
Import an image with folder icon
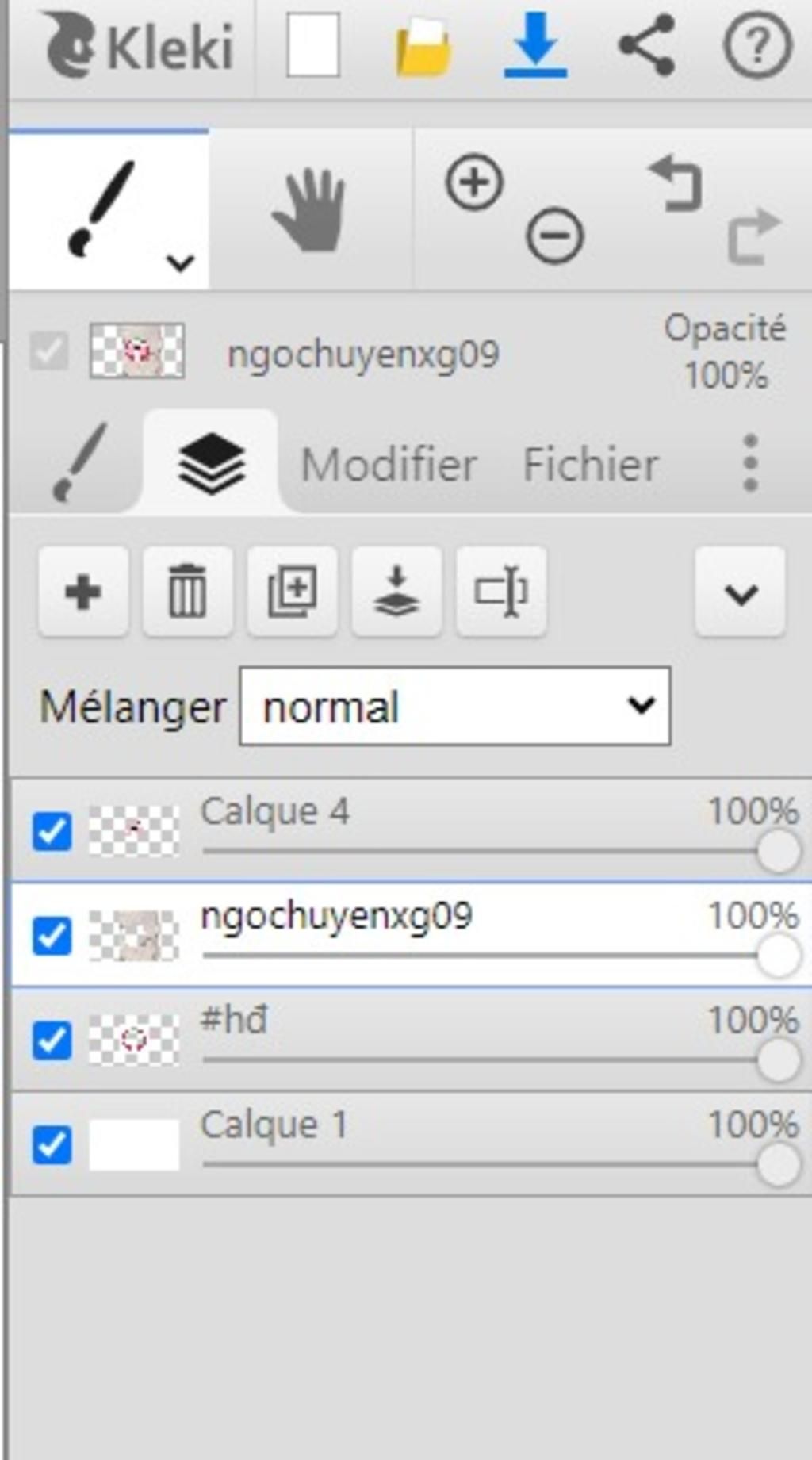(424, 48)
